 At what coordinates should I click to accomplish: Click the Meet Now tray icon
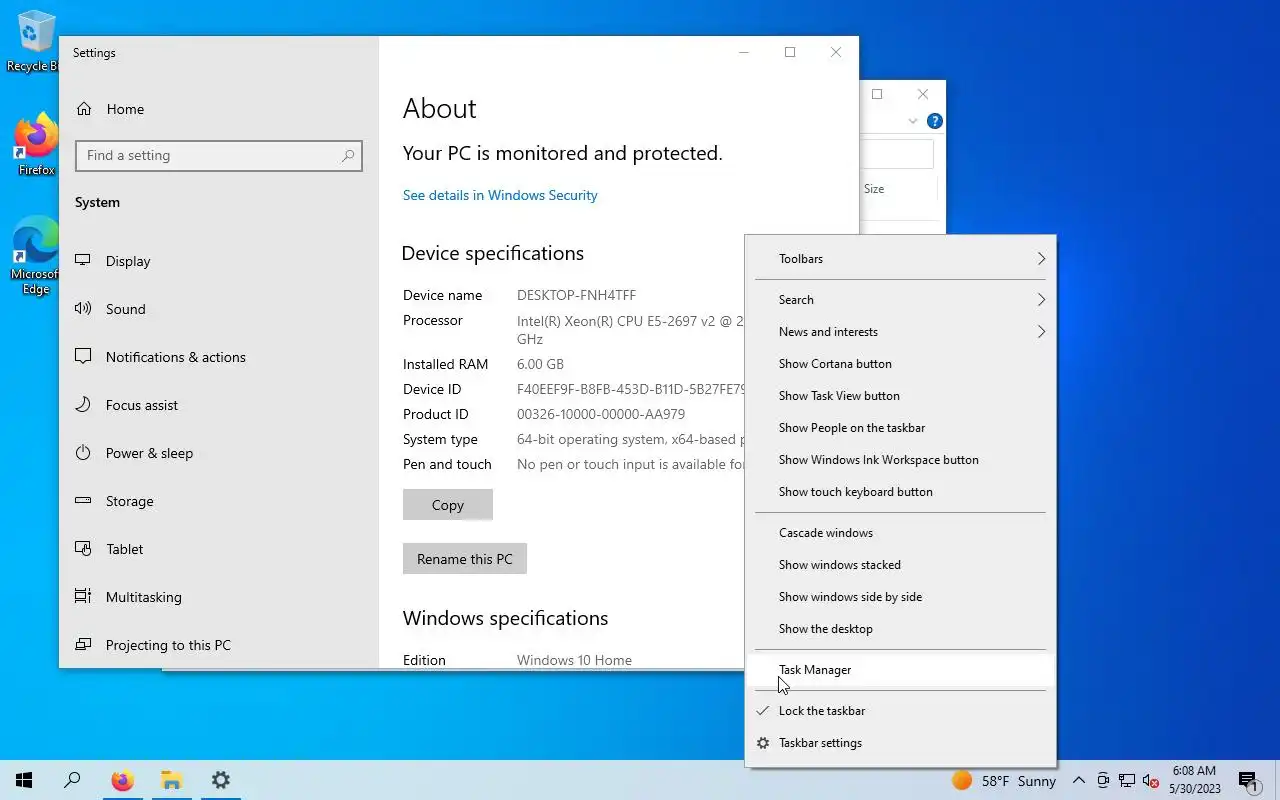(1103, 781)
